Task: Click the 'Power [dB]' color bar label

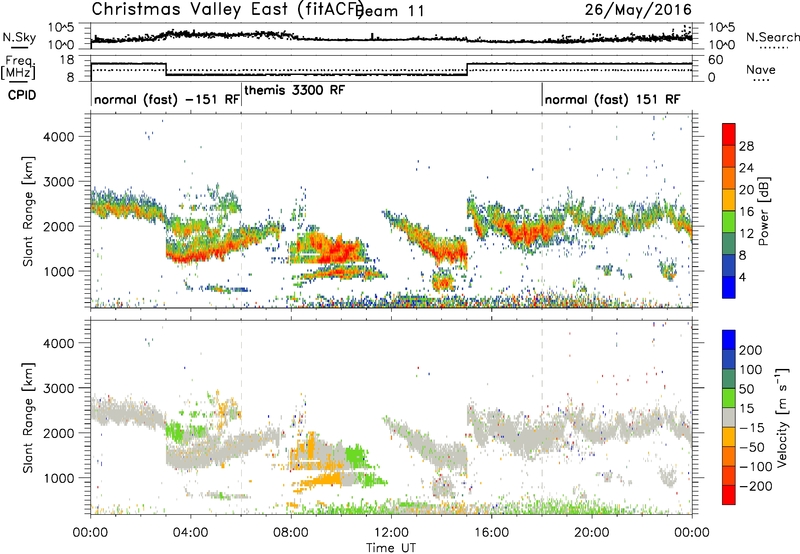Action: [764, 211]
